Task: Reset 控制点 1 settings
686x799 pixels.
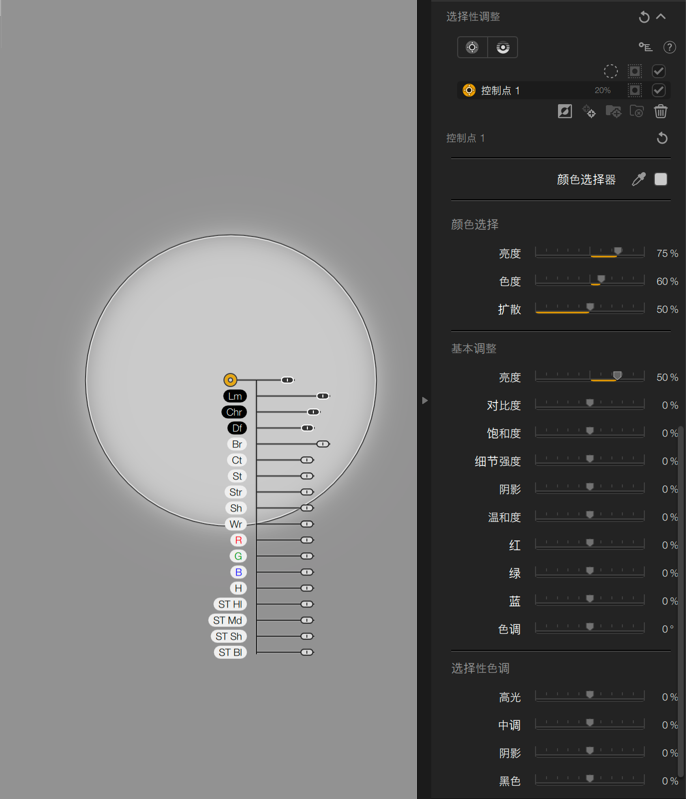Action: point(662,138)
